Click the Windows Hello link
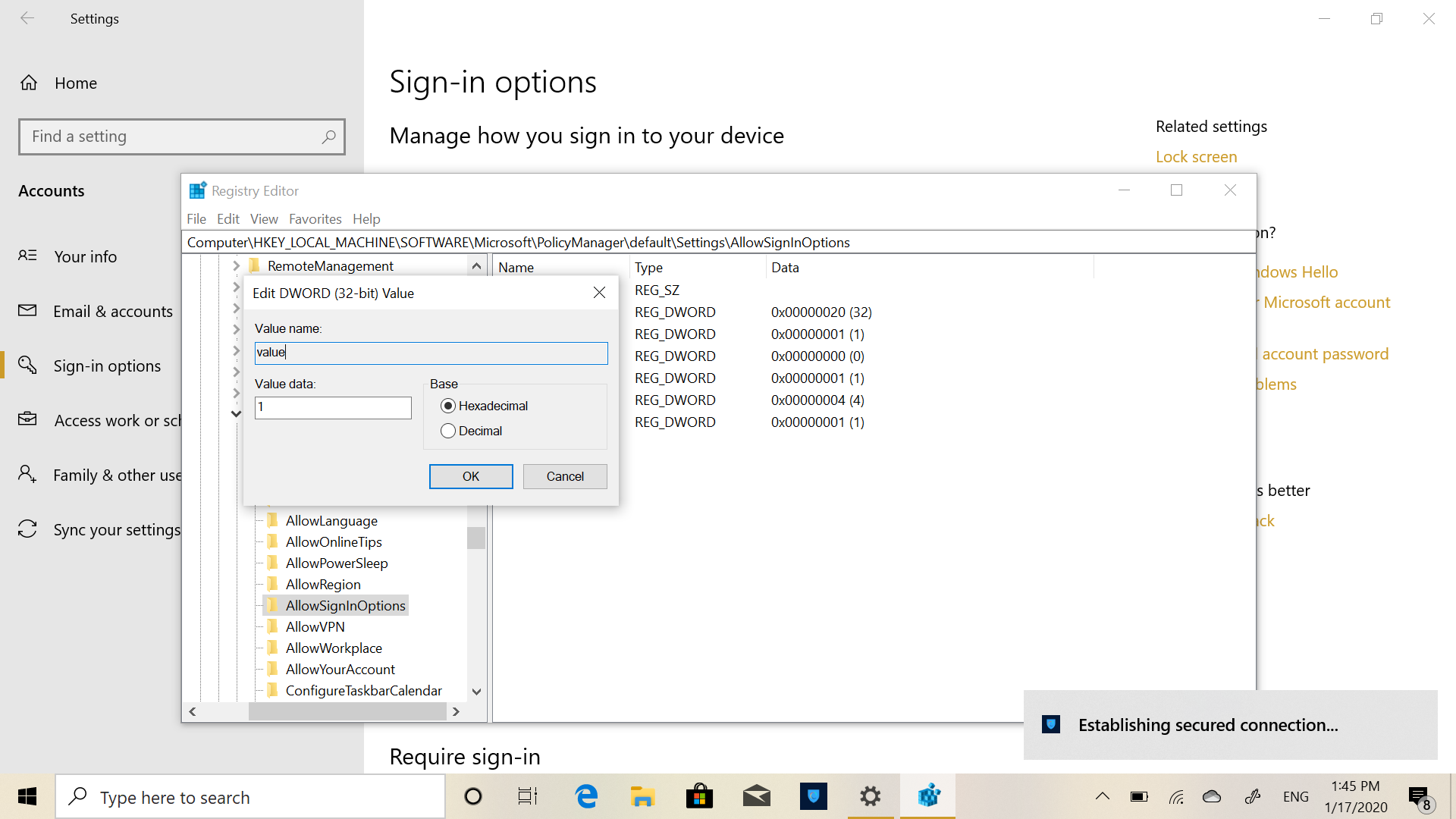Viewport: 1456px width, 819px height. 1298,271
